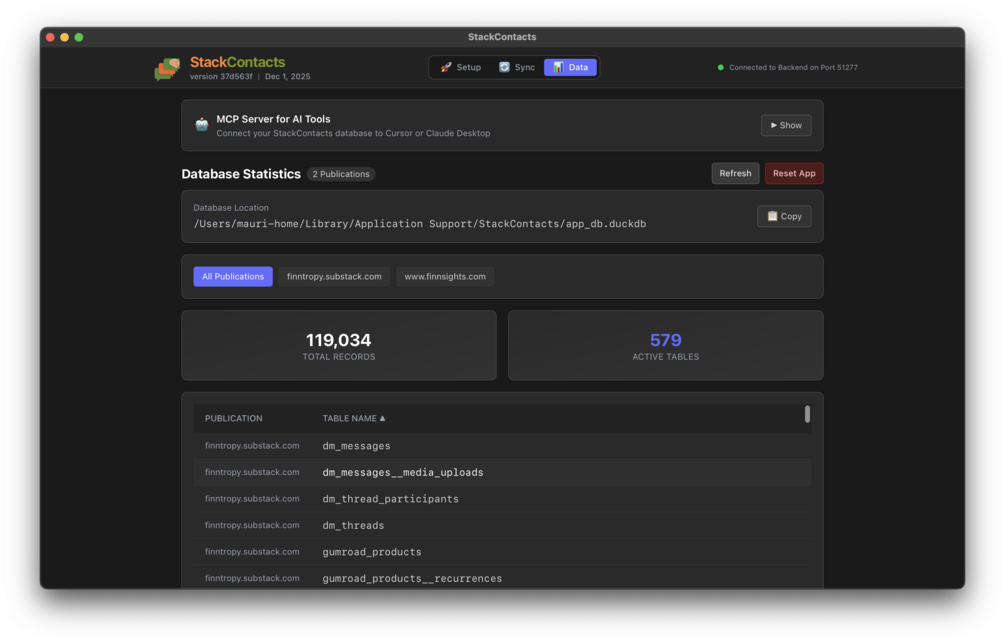Click the Dec 1, 2025 date text
This screenshot has width=1005, height=642.
(288, 76)
